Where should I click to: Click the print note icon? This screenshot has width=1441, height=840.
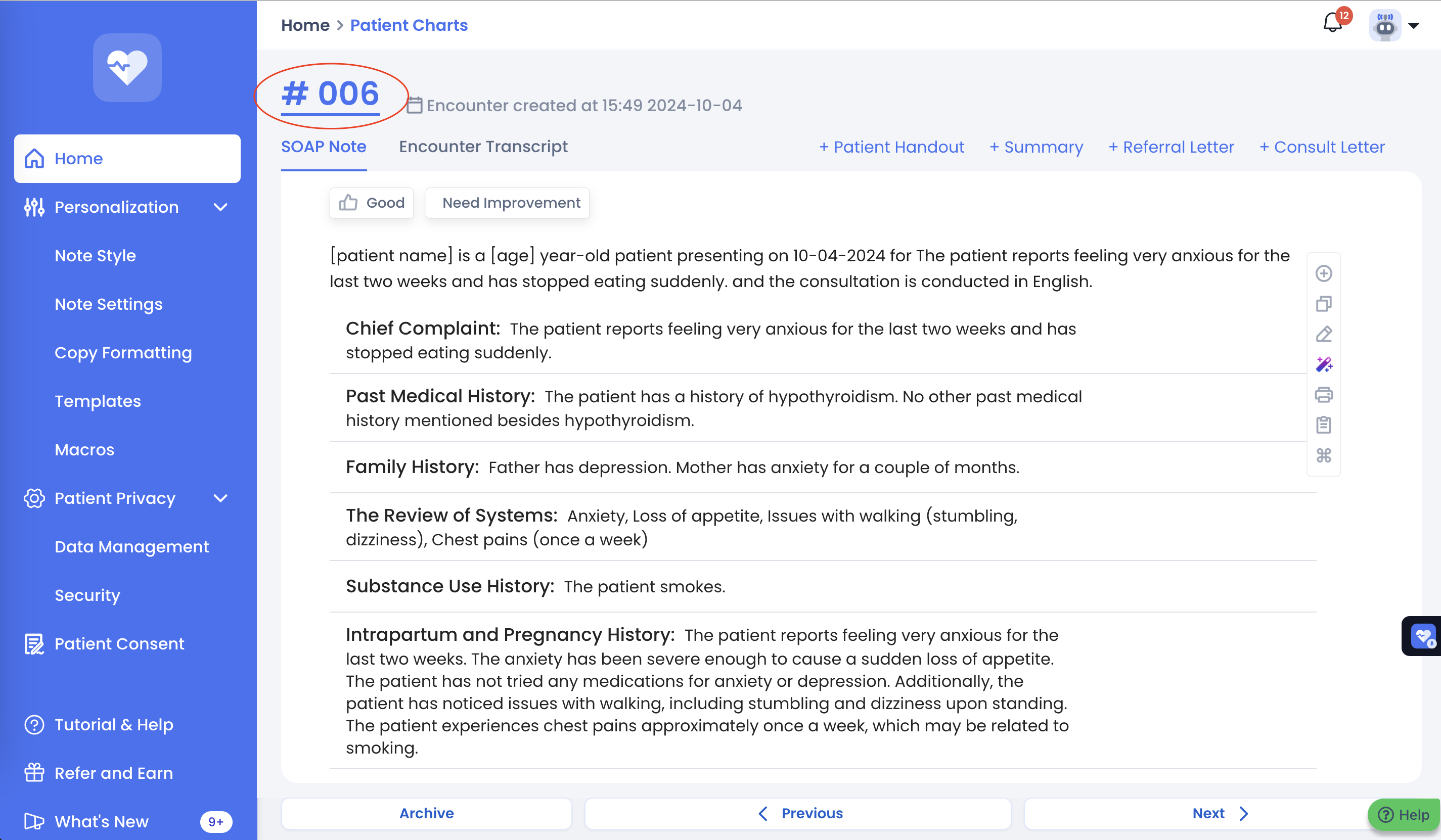1323,395
